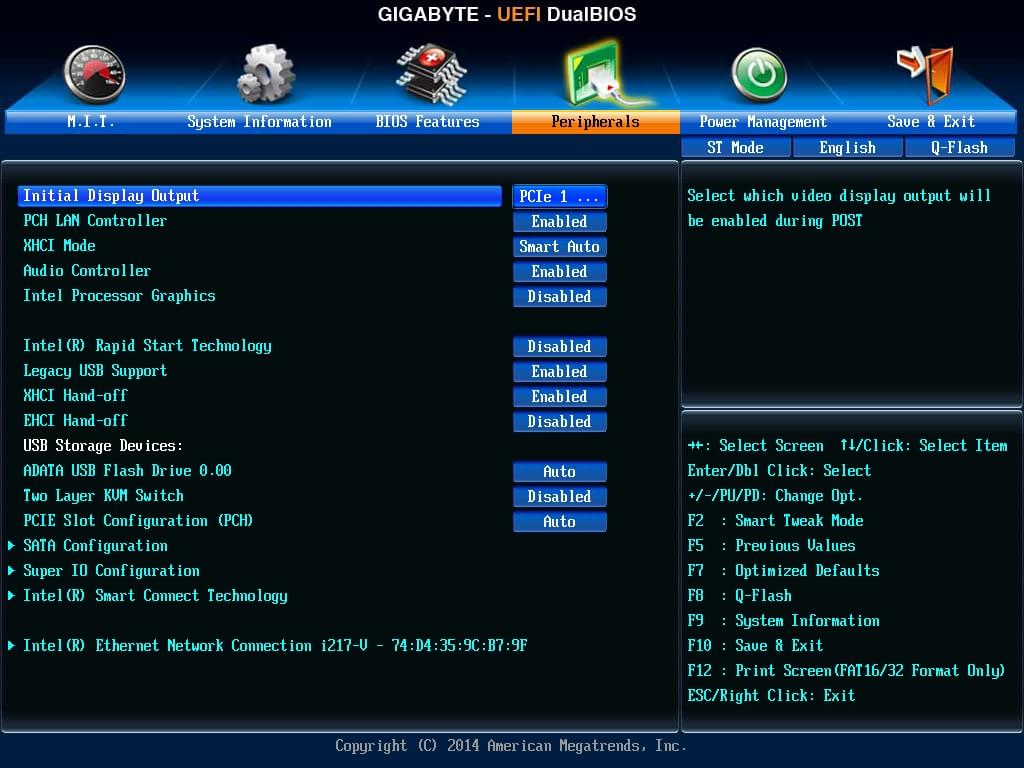Change PCH LAN Controller Enabled value
This screenshot has width=1024, height=768.
560,221
